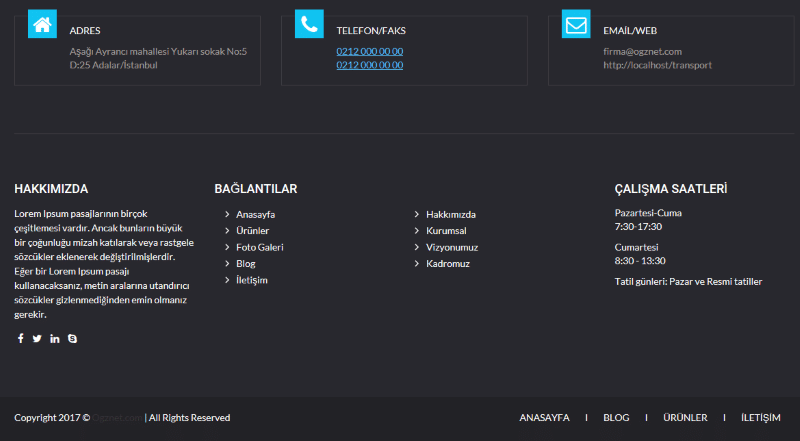
Task: Open the Hakkımızda link
Action: pos(450,215)
